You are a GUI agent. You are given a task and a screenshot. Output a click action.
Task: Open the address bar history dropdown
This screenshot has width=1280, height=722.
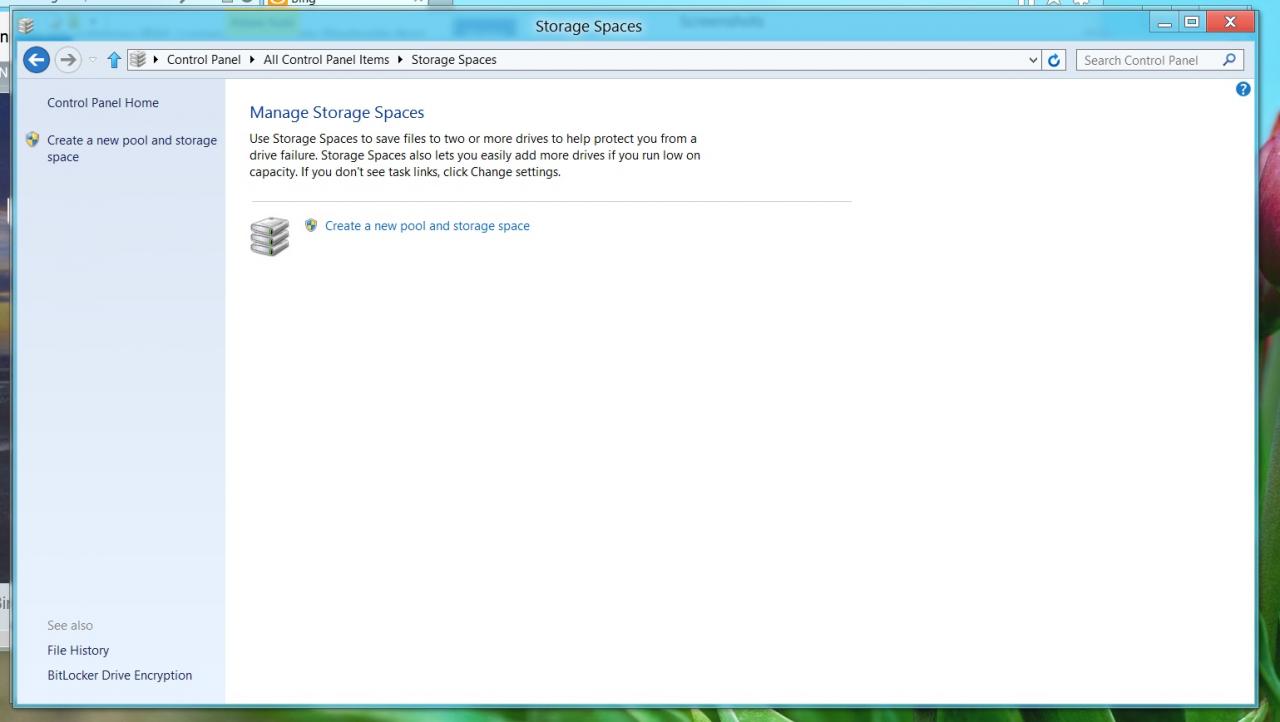[x=1033, y=60]
